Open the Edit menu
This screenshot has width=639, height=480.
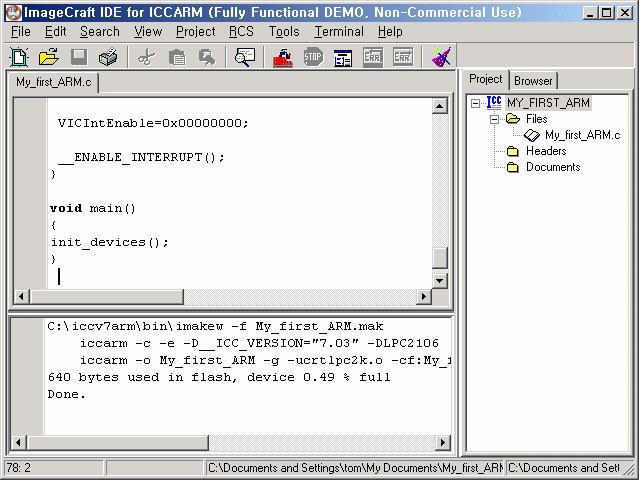[x=55, y=31]
